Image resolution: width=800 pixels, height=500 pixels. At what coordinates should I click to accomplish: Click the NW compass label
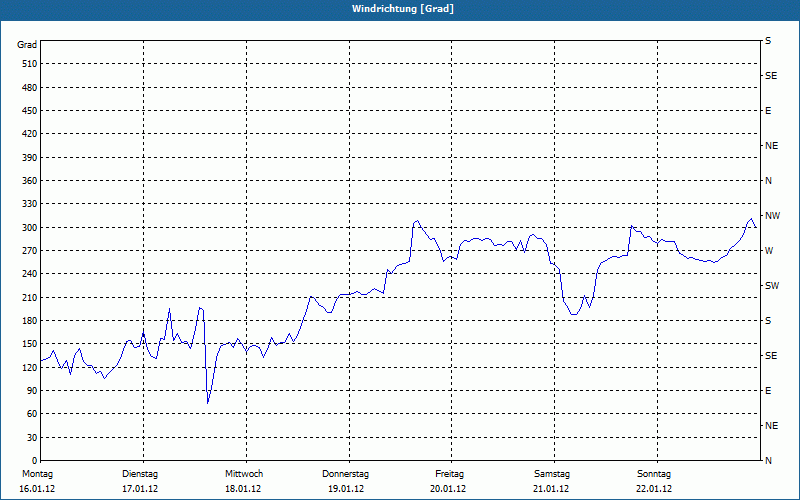pyautogui.click(x=772, y=216)
